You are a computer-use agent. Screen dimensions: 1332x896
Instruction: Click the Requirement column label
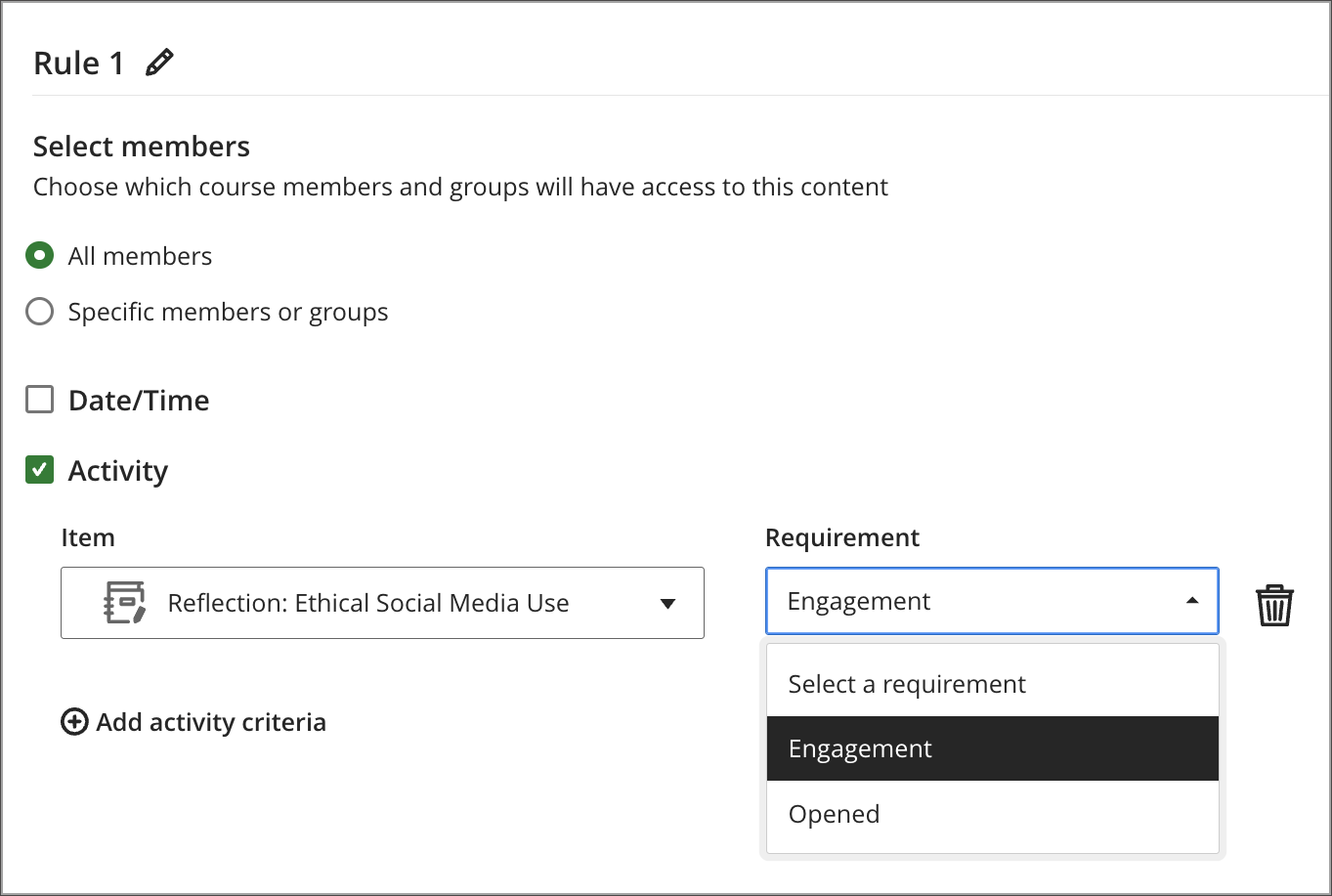tap(842, 537)
